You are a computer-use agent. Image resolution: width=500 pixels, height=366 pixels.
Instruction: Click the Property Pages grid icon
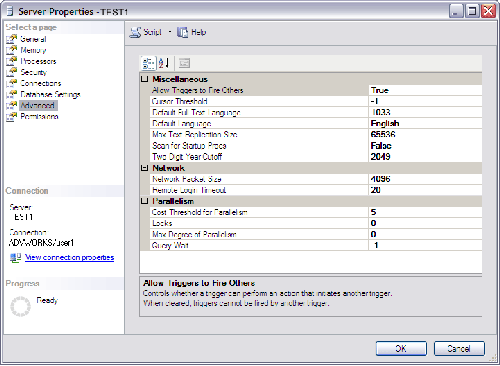tap(184, 63)
